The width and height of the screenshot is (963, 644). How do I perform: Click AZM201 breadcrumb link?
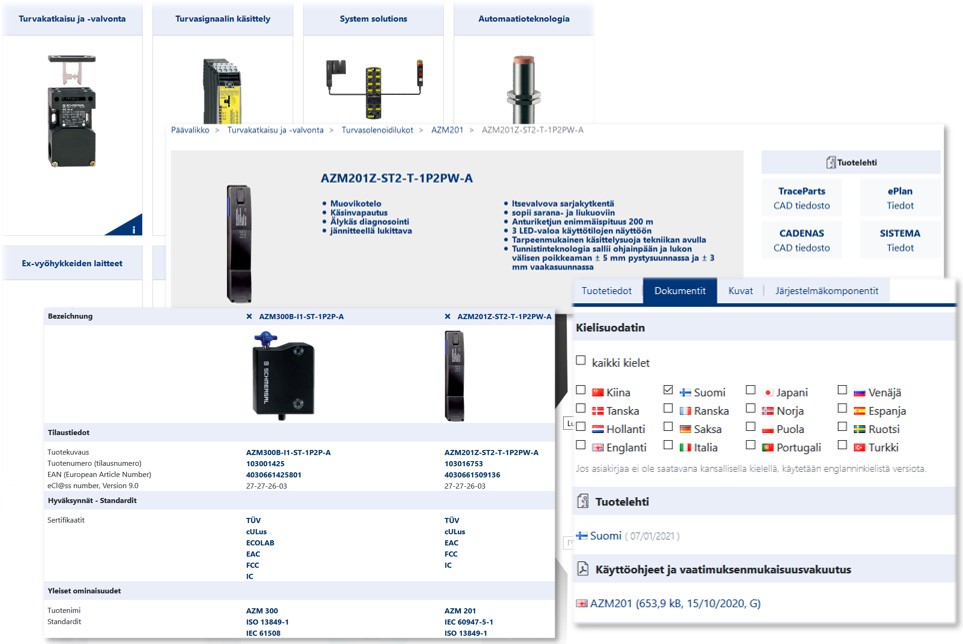click(x=447, y=130)
